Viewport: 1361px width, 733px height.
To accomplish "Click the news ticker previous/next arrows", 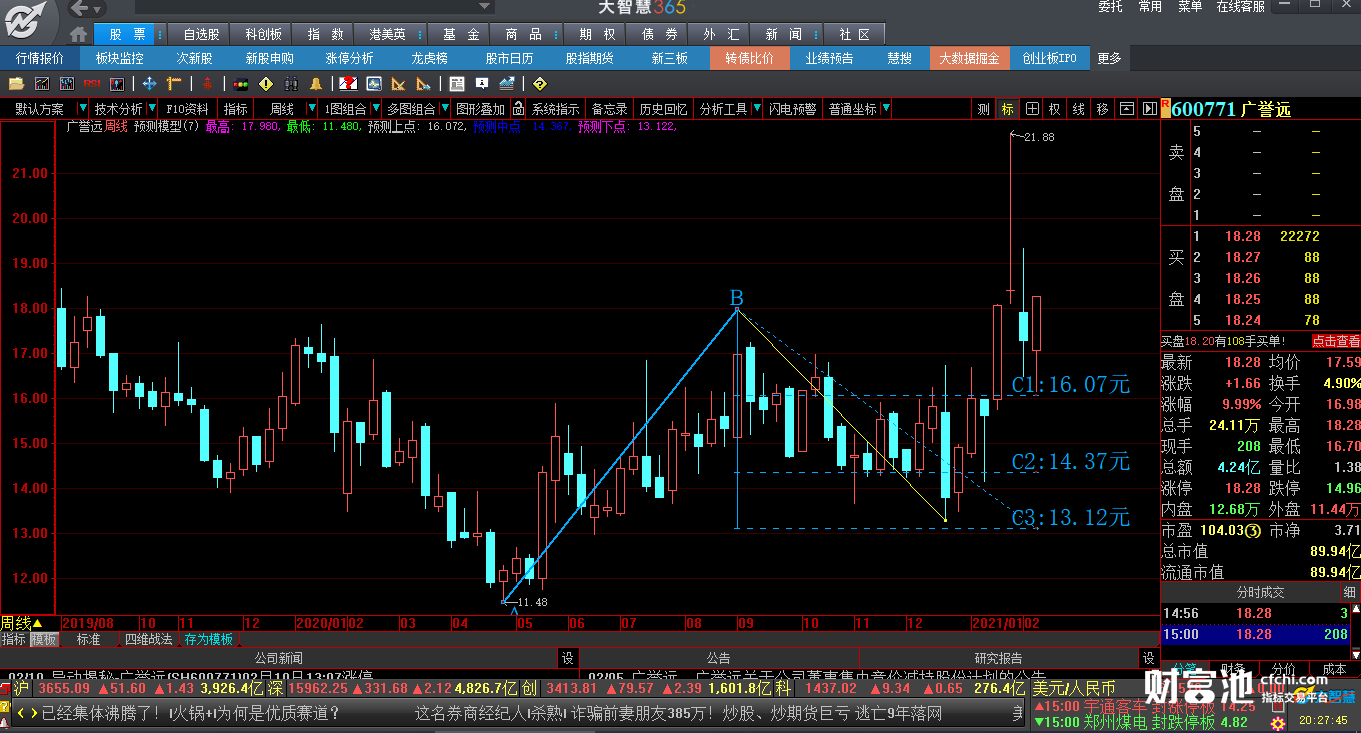I will pyautogui.click(x=27, y=713).
